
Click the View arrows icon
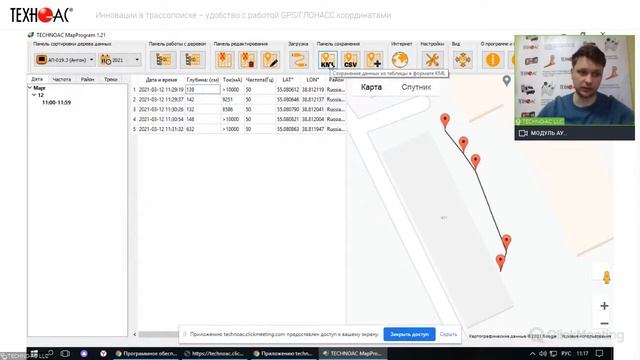pyautogui.click(x=463, y=60)
